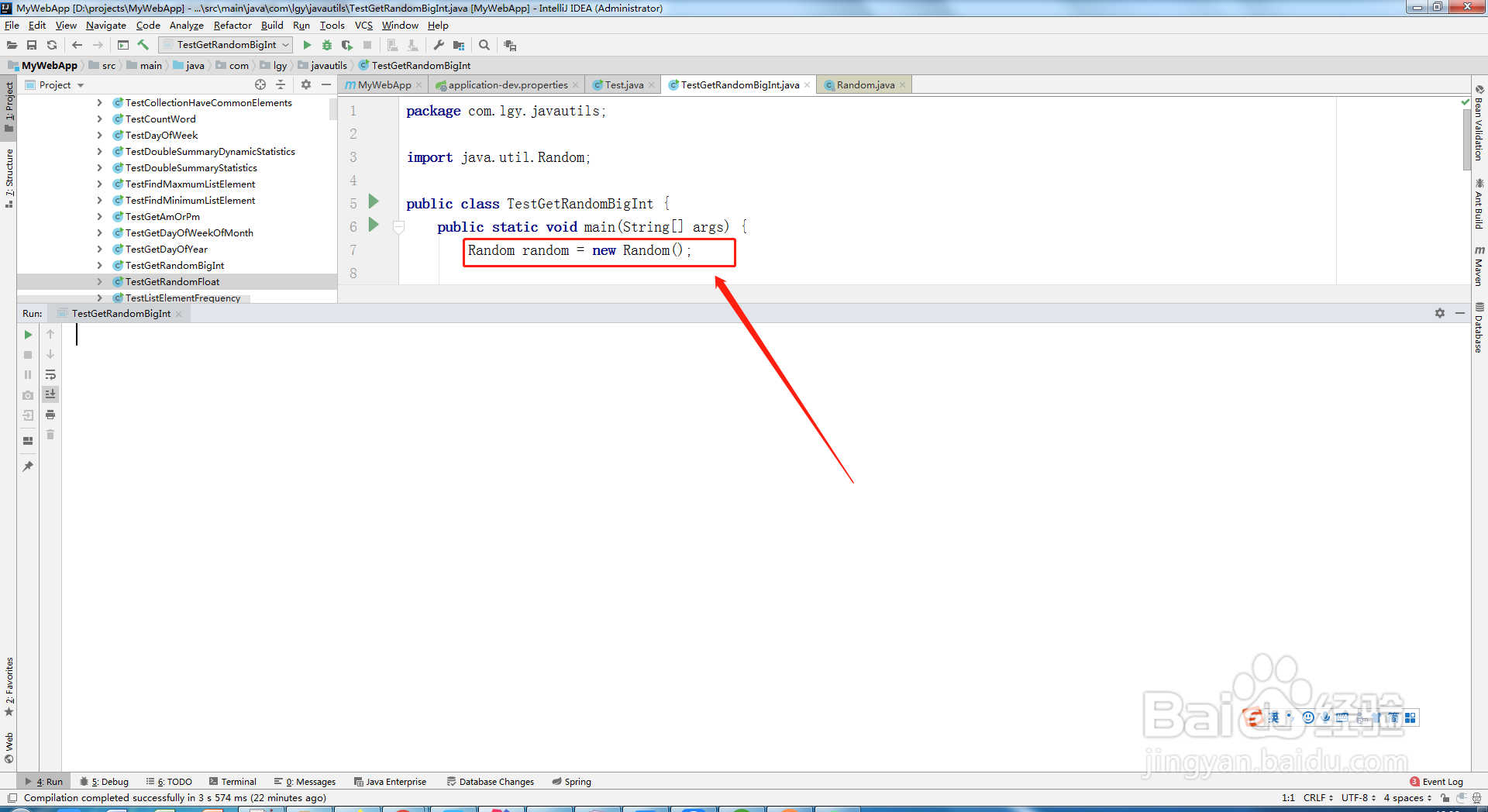Open the 5: Debug tool window
Screen dimensions: 1488x812
(105, 782)
